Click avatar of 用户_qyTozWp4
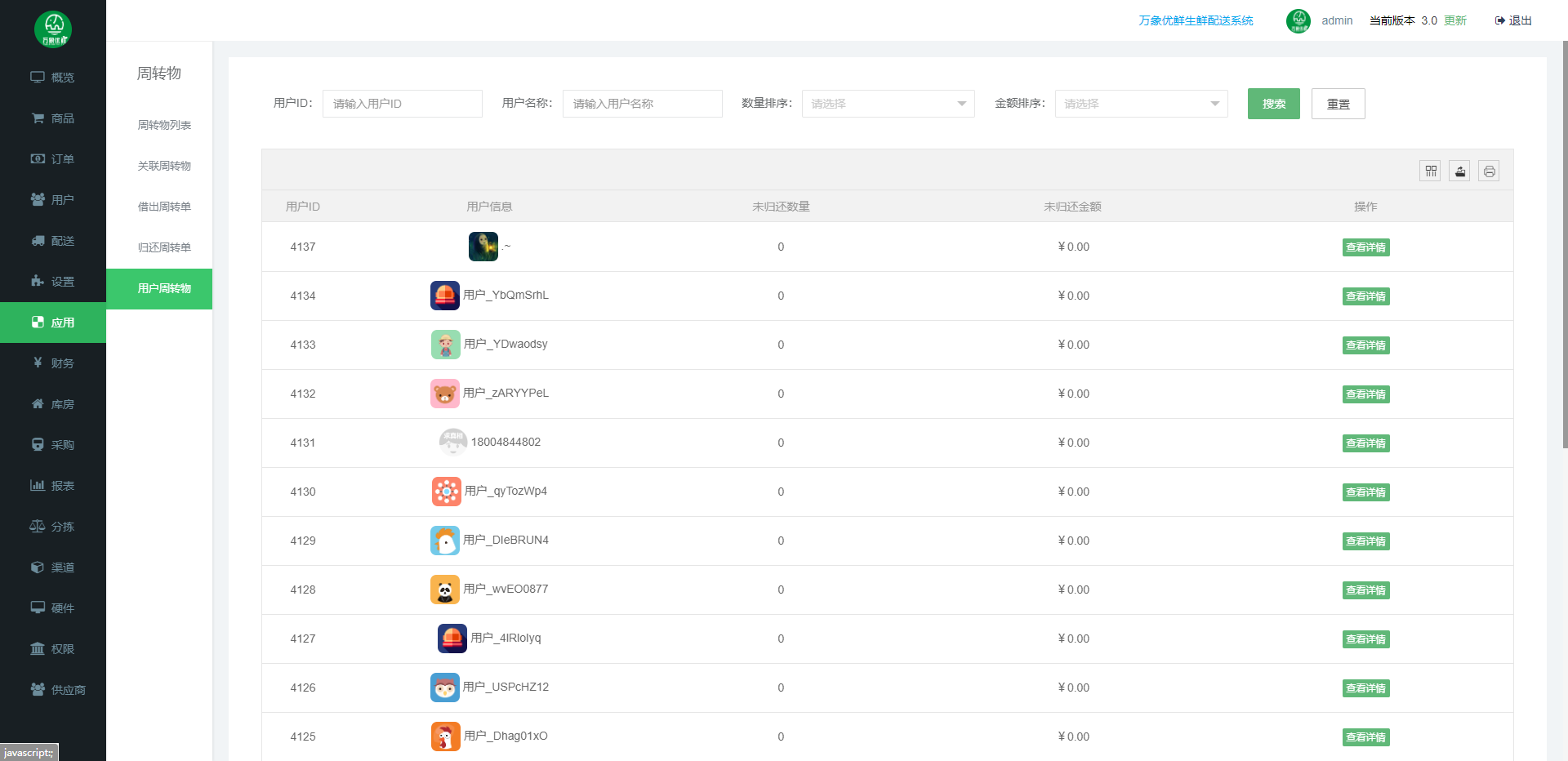Viewport: 1568px width, 761px height. click(447, 492)
